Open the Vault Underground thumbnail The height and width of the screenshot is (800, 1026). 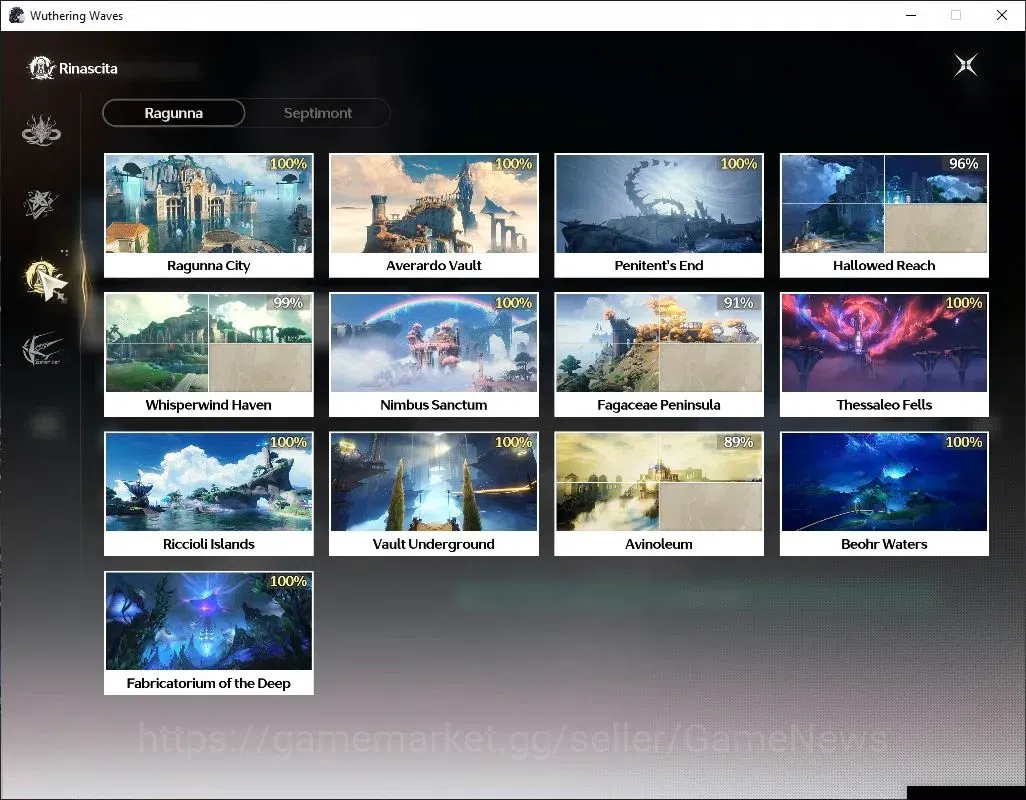[x=434, y=482]
